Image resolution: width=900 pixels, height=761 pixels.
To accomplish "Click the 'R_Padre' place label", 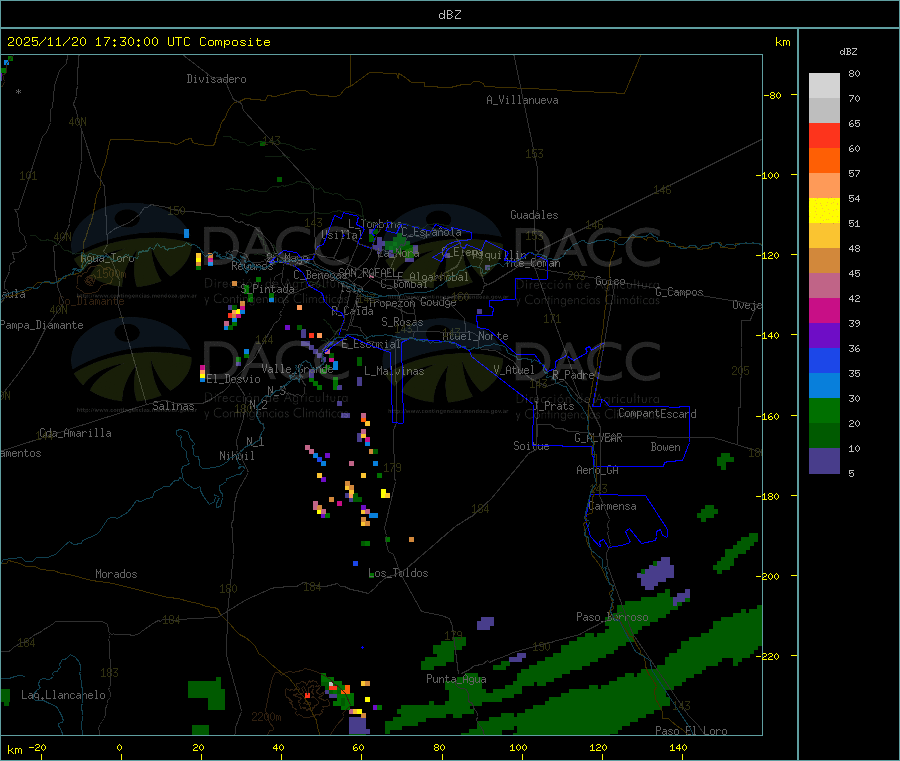I will coord(573,375).
